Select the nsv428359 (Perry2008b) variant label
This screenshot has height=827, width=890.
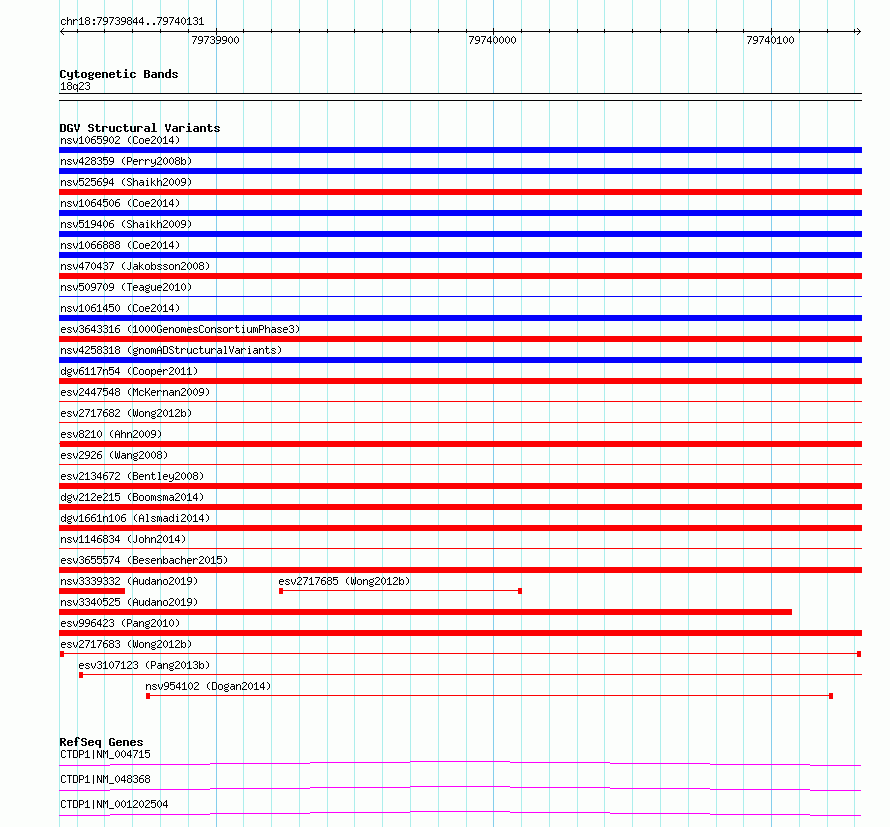(126, 161)
